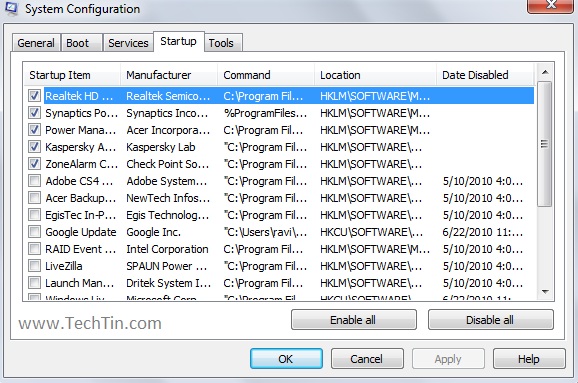
Task: Select the 'RAID Event ...' item name
Action: pos(80,249)
